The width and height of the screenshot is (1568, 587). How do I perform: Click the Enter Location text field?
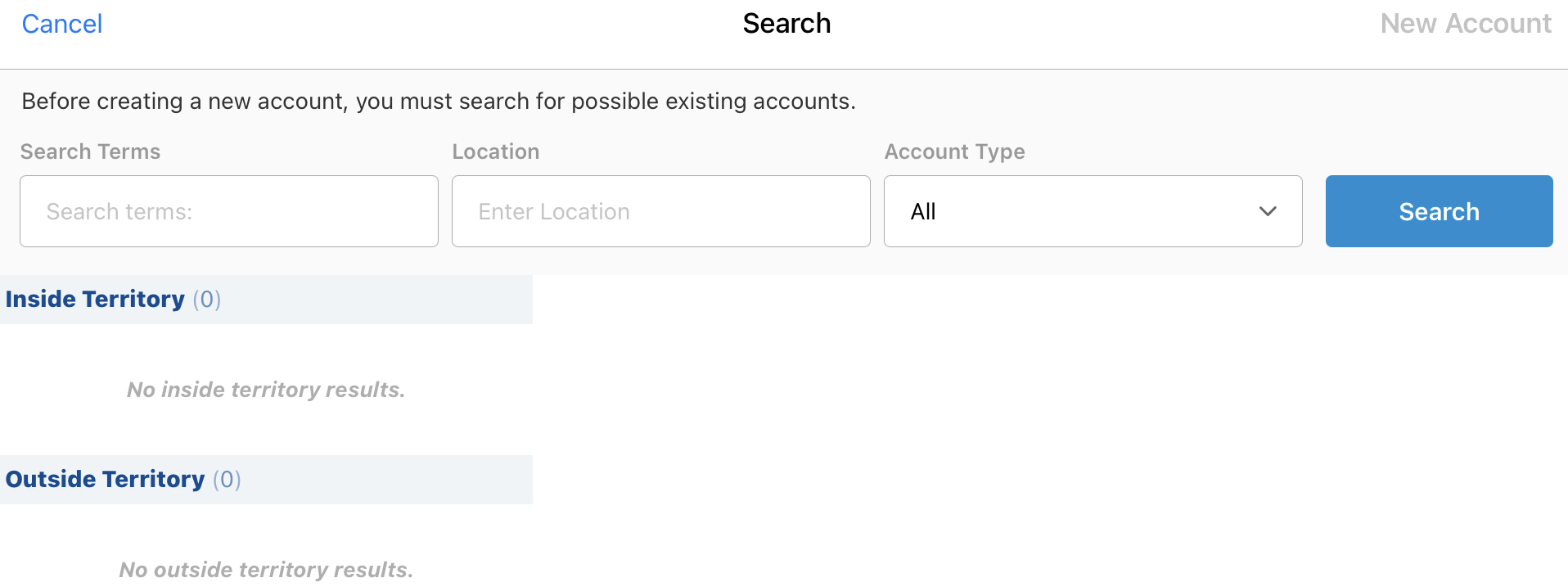click(660, 211)
